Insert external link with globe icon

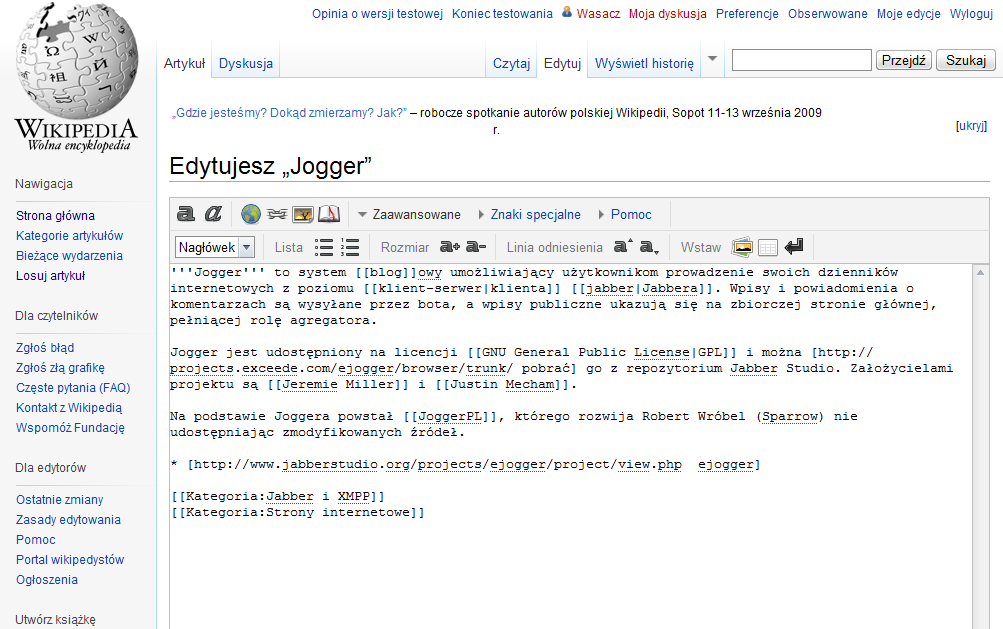pos(251,214)
